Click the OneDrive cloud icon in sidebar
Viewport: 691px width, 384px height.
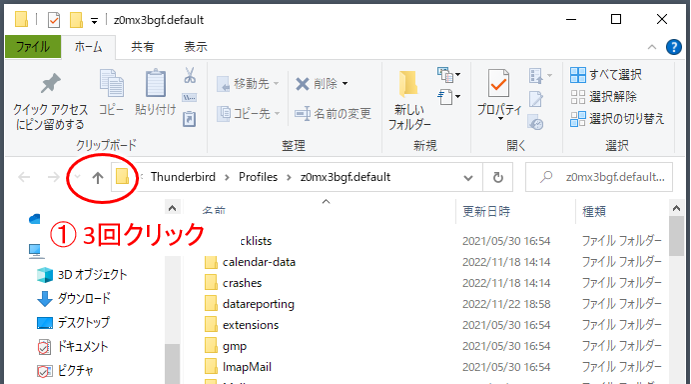click(x=35, y=219)
